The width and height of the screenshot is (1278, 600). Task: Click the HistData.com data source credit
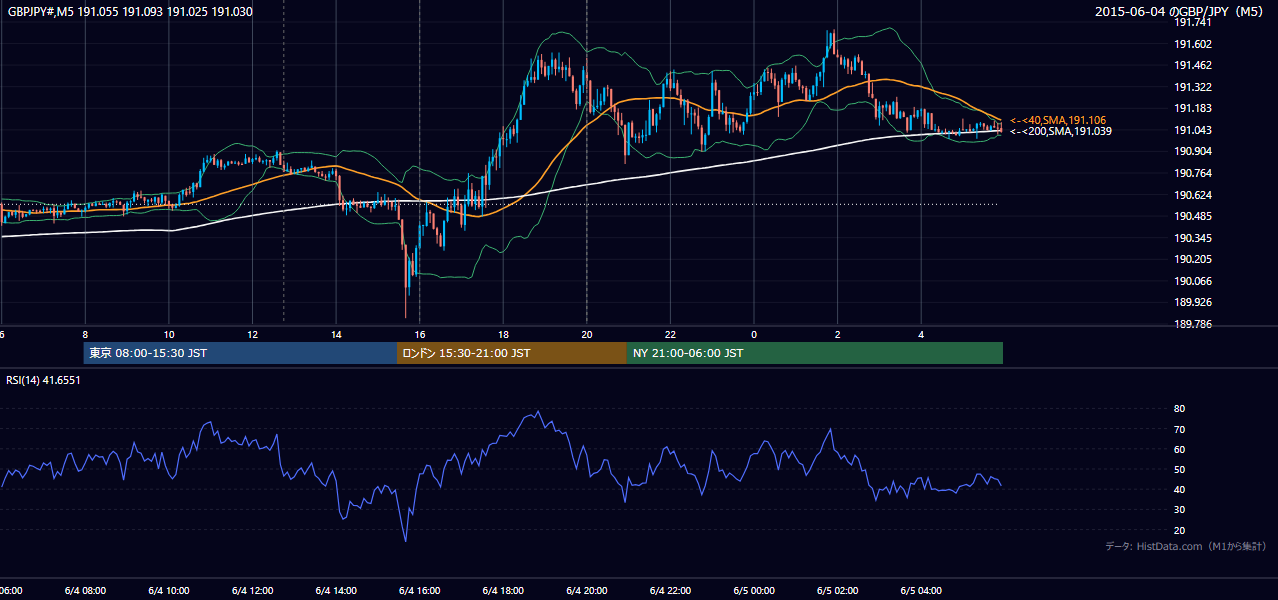[x=1185, y=546]
